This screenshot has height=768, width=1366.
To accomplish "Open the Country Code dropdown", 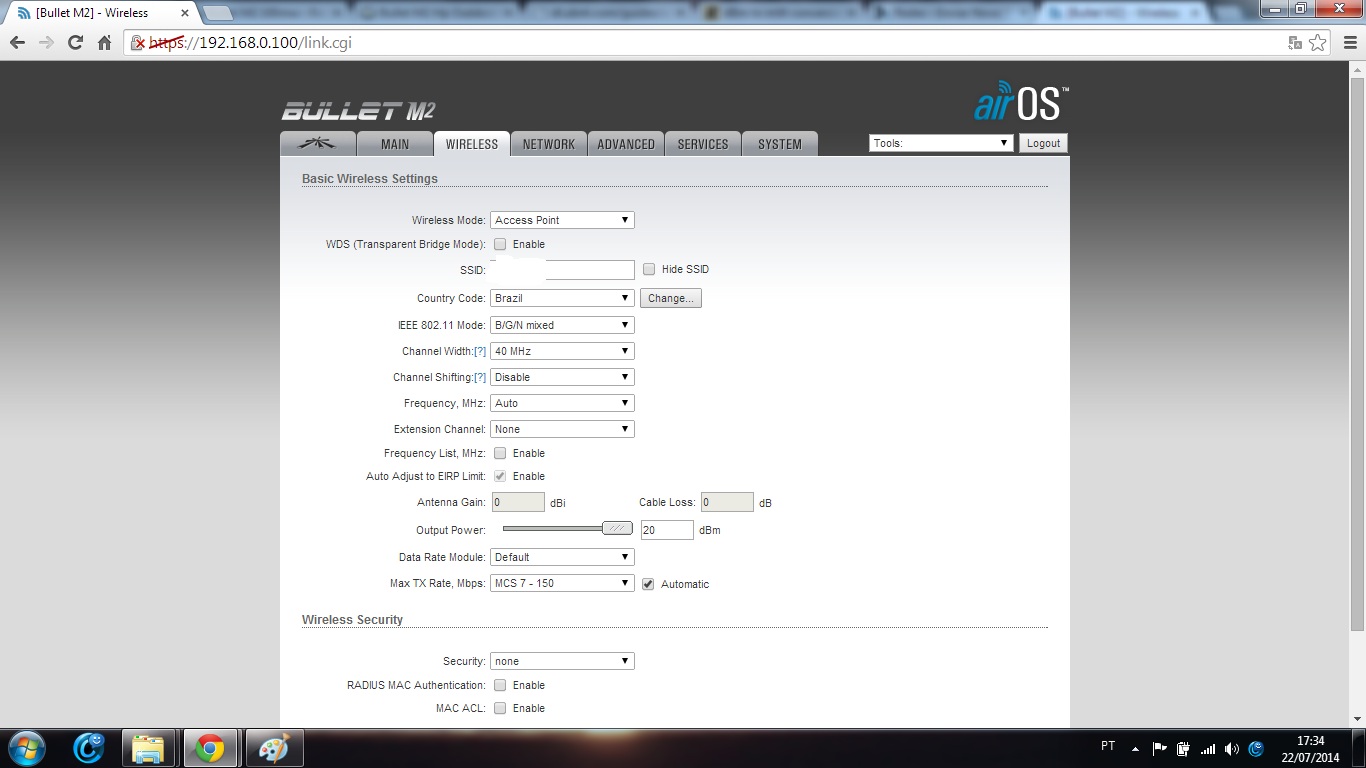I will coord(562,298).
